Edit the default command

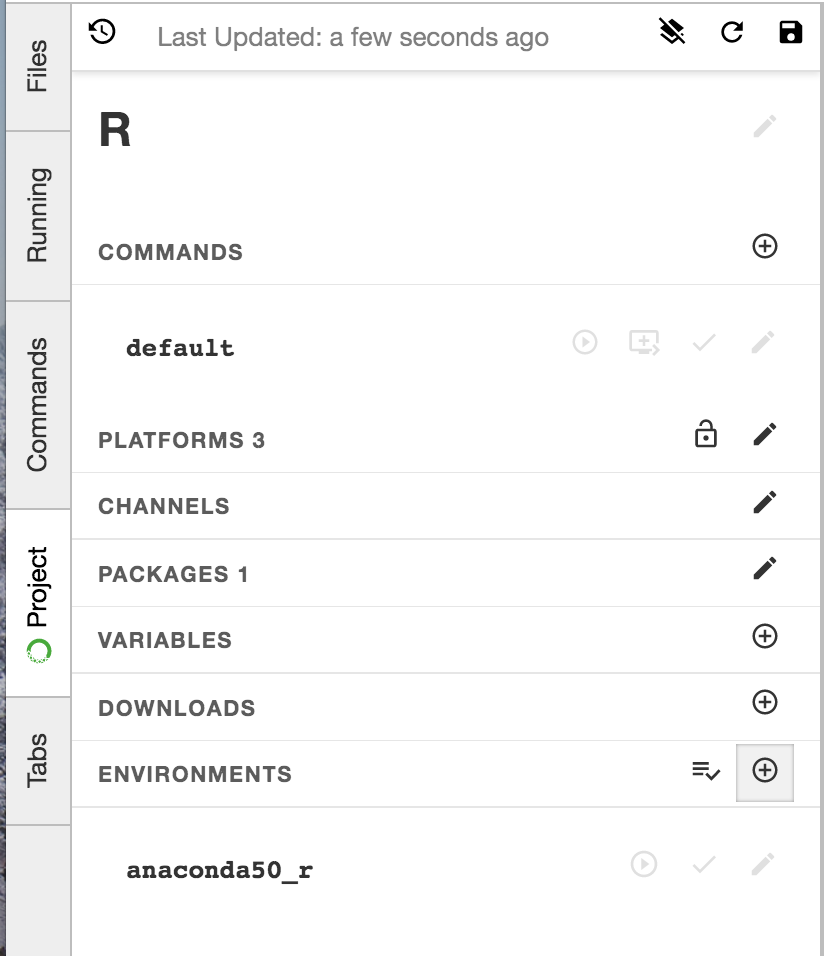(x=763, y=343)
